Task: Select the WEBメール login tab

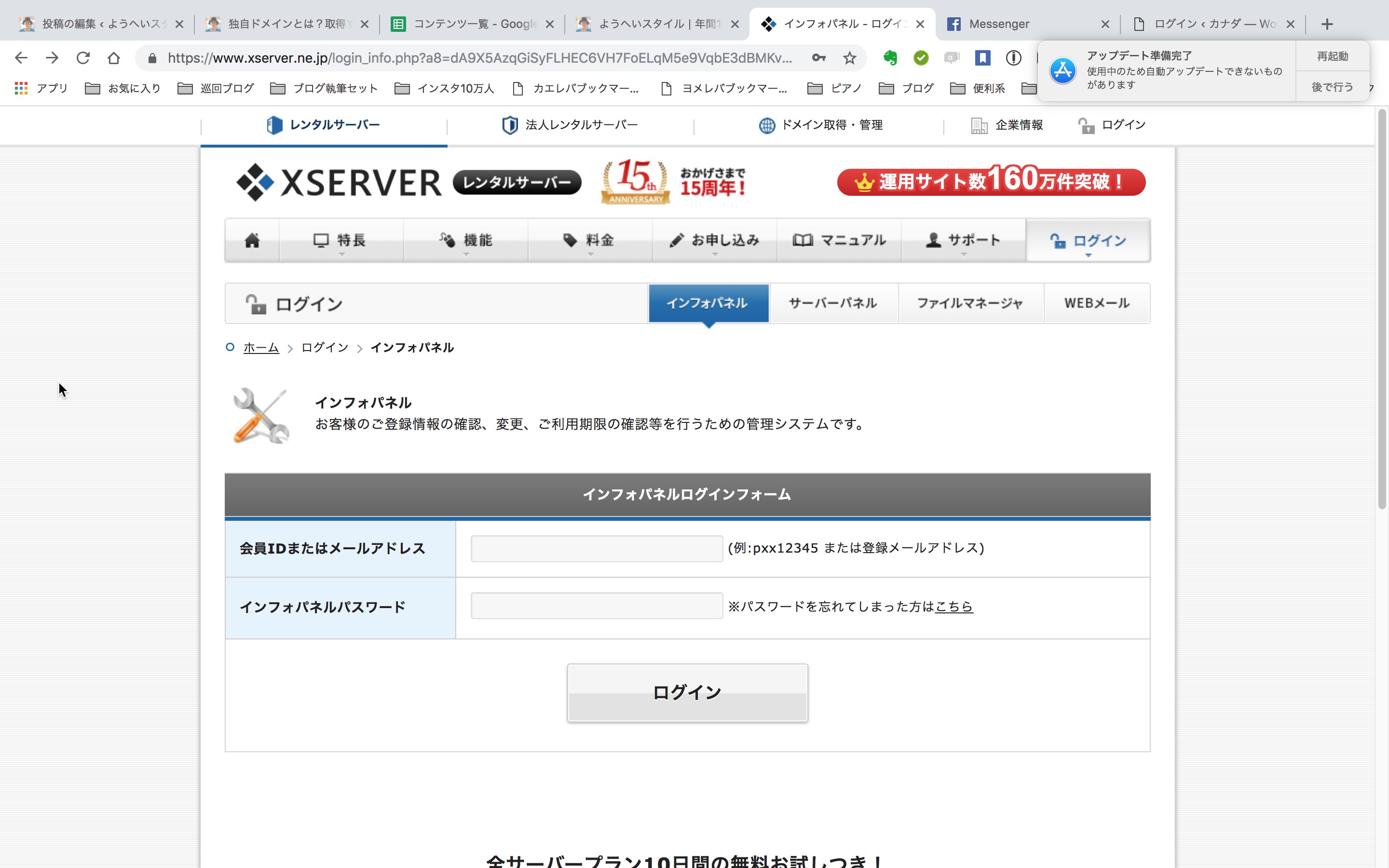Action: pos(1097,303)
